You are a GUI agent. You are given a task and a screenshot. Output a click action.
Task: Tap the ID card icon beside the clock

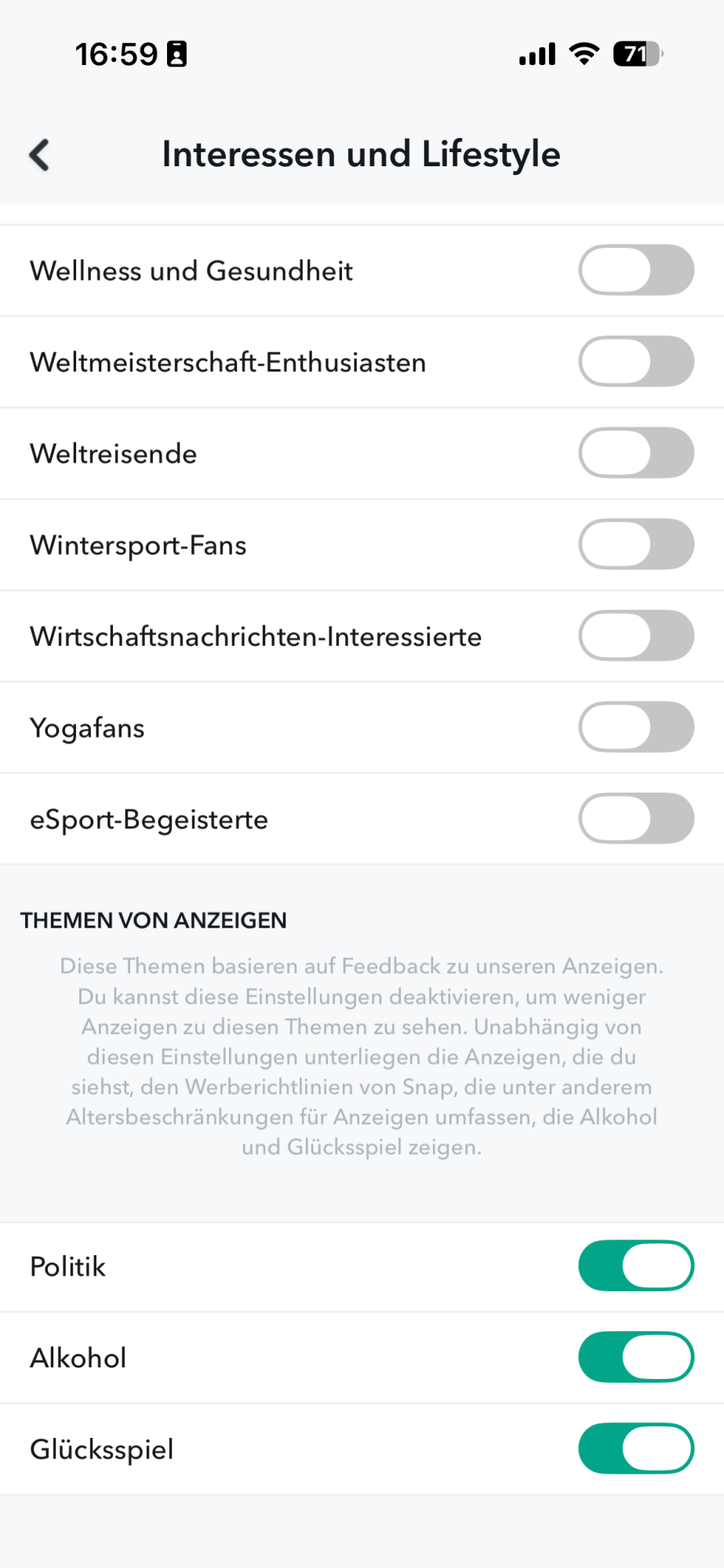177,54
